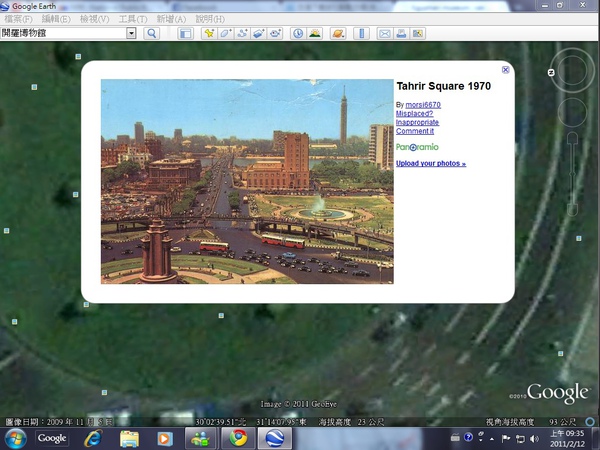Open the 新增(A) menu

pyautogui.click(x=171, y=19)
